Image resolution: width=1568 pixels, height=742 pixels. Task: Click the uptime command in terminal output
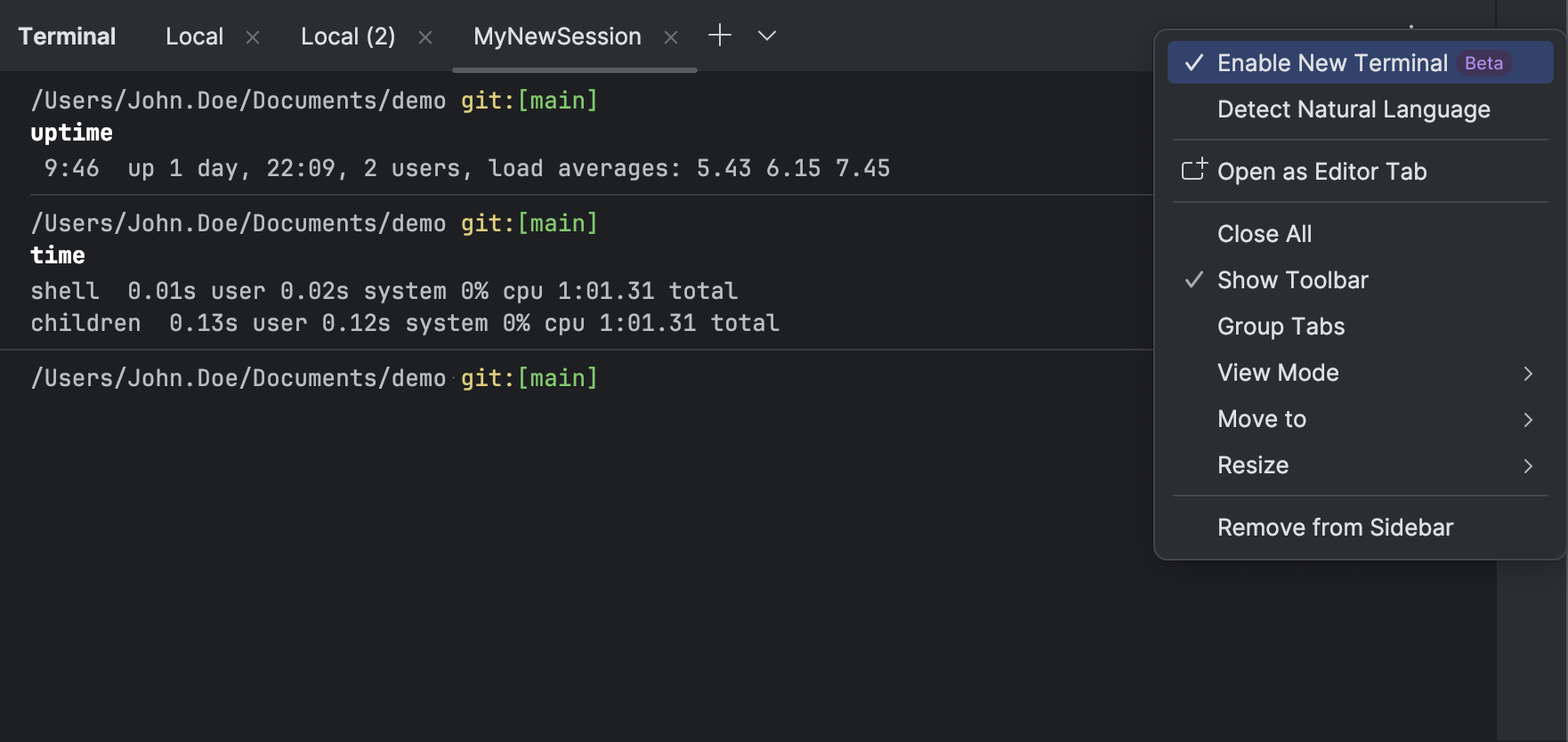(x=72, y=133)
